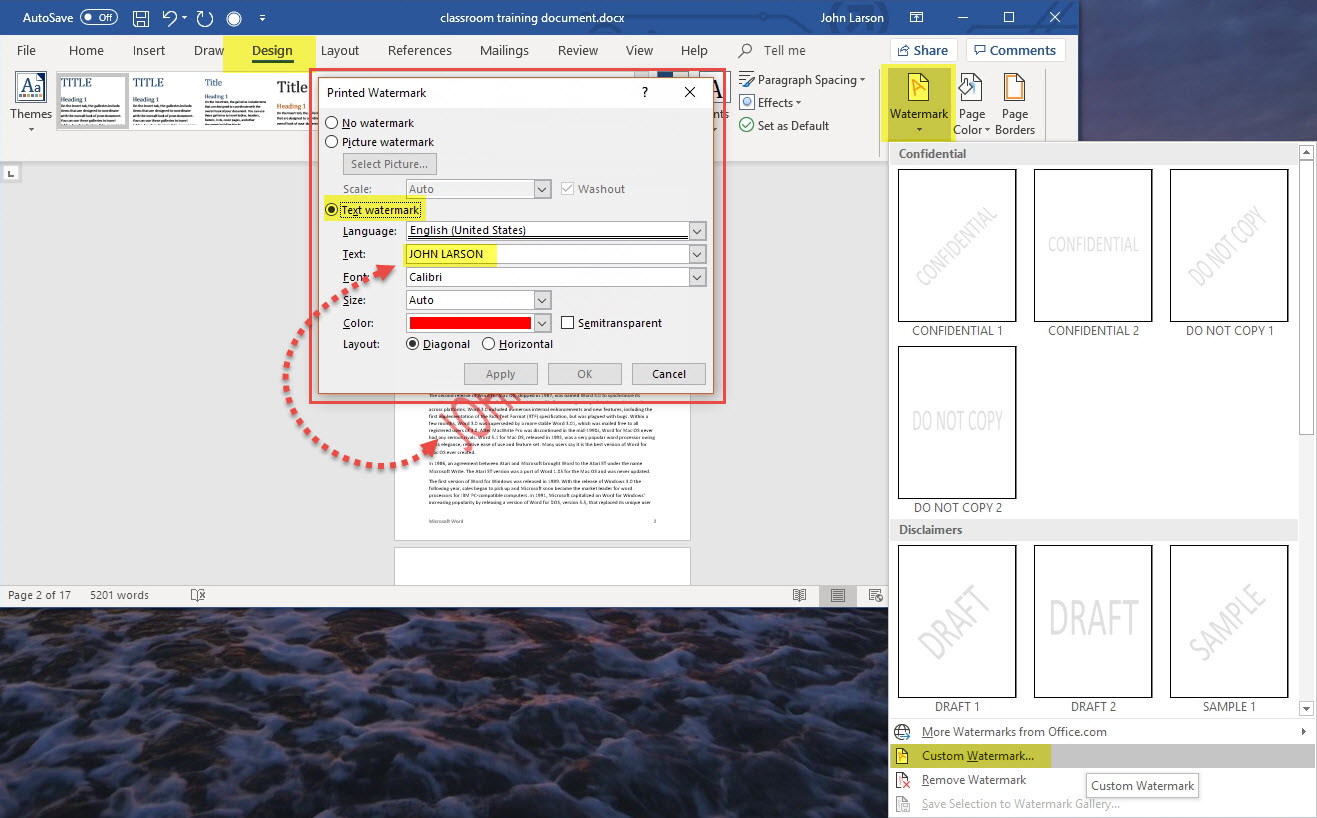This screenshot has height=818, width=1317.
Task: Pick the CONFIDENTIAL 1 watermark thumbnail
Action: click(957, 244)
